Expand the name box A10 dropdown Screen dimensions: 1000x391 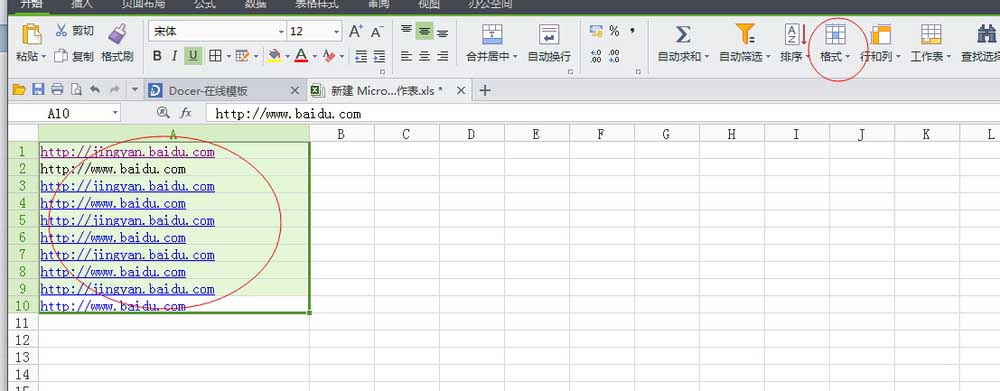[115, 113]
